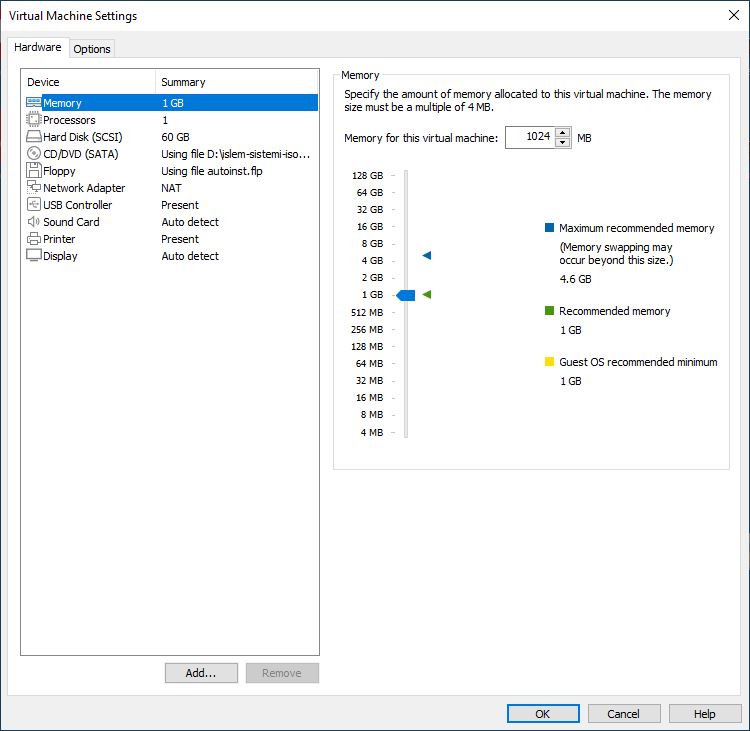
Task: Click the '16 GB' slider scale label
Action: coord(370,227)
